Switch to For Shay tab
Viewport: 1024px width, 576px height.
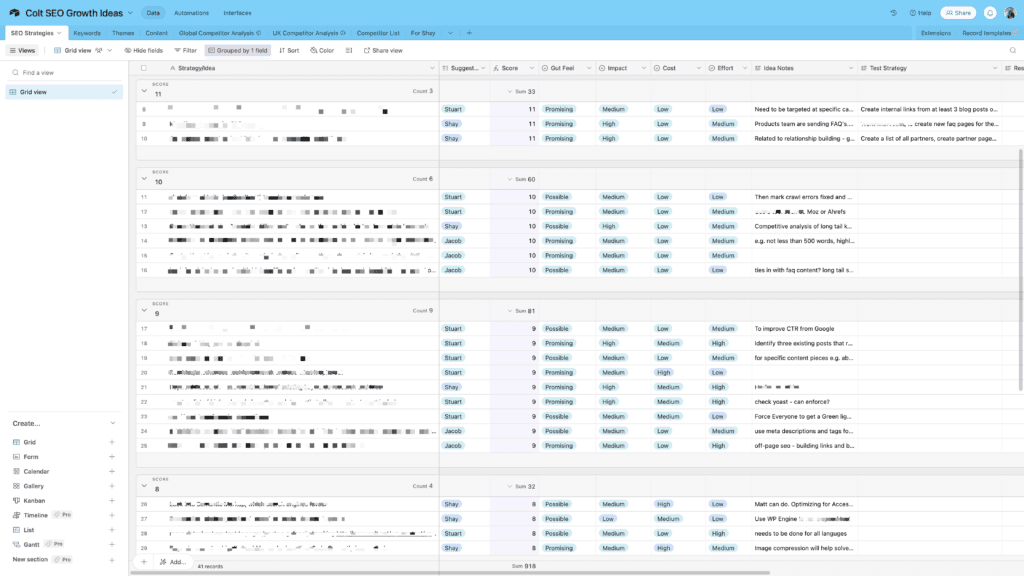[x=423, y=33]
